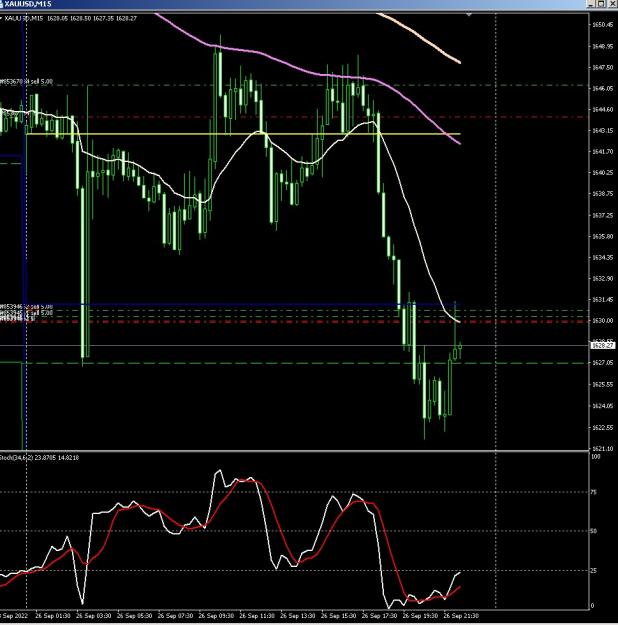Close the XAUUSD,M15 chart window
The image size is (618, 625).
pos(612,4)
